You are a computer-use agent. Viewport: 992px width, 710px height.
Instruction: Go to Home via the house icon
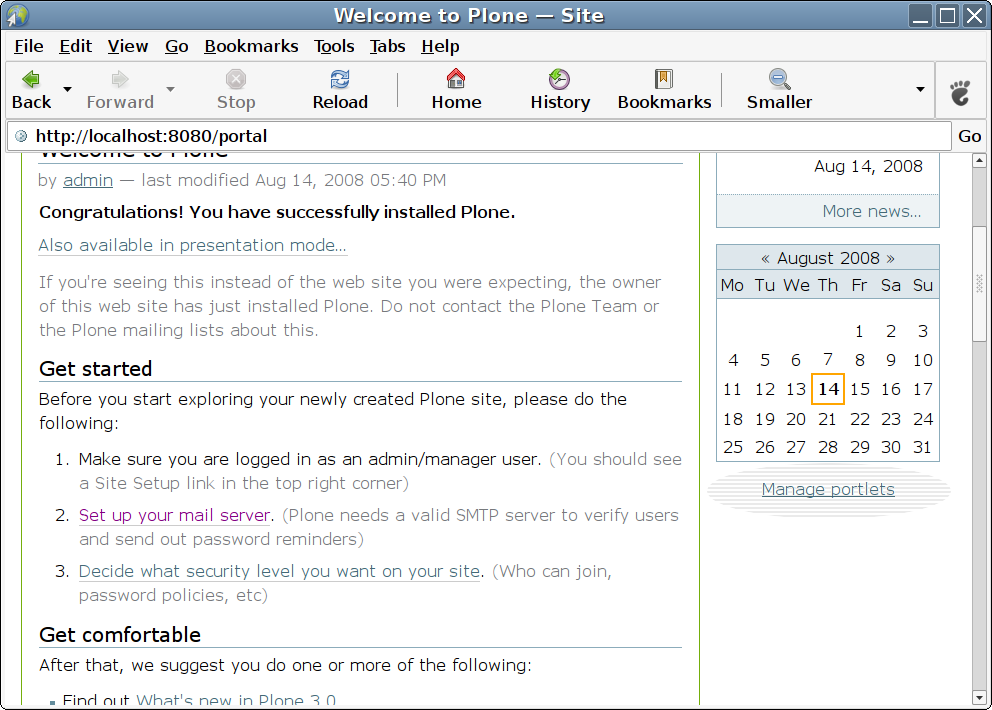456,79
